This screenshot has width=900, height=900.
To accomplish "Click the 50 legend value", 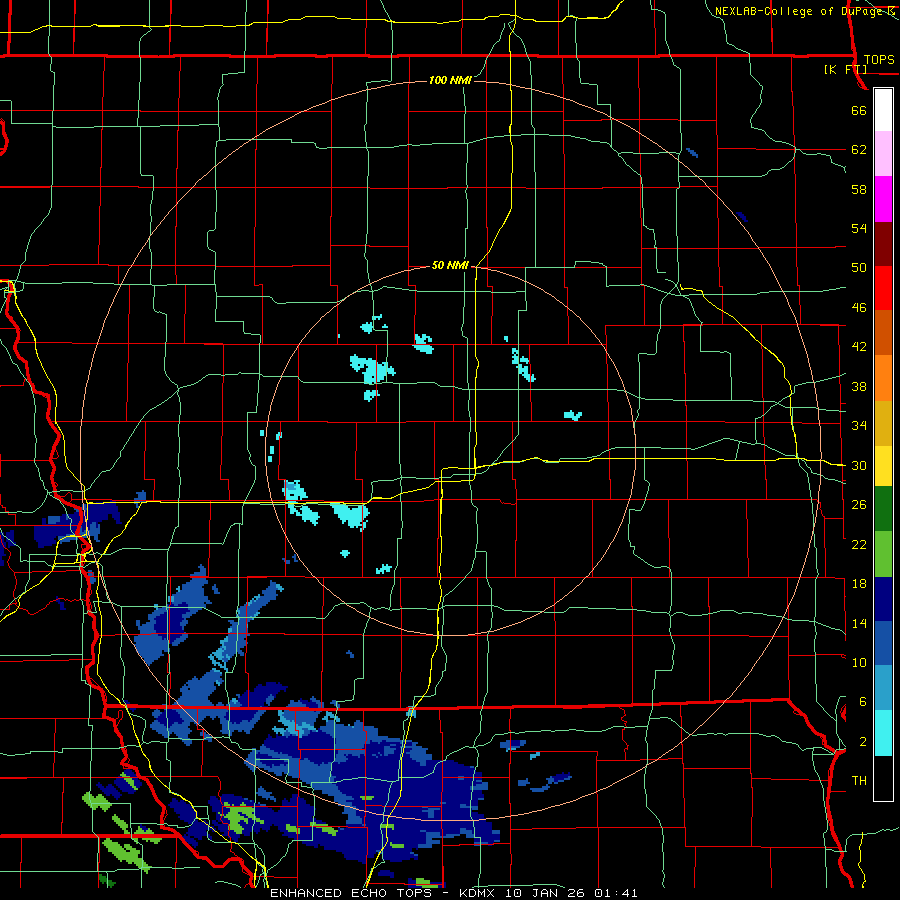I will 859,268.
